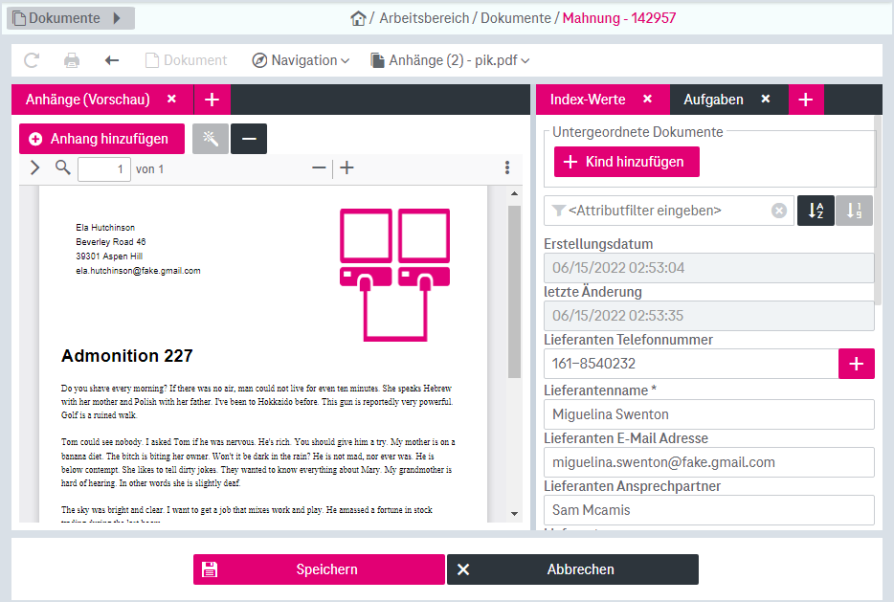Click the Kind hinzufügen button
Viewport: 894px width, 602px height.
(x=626, y=162)
